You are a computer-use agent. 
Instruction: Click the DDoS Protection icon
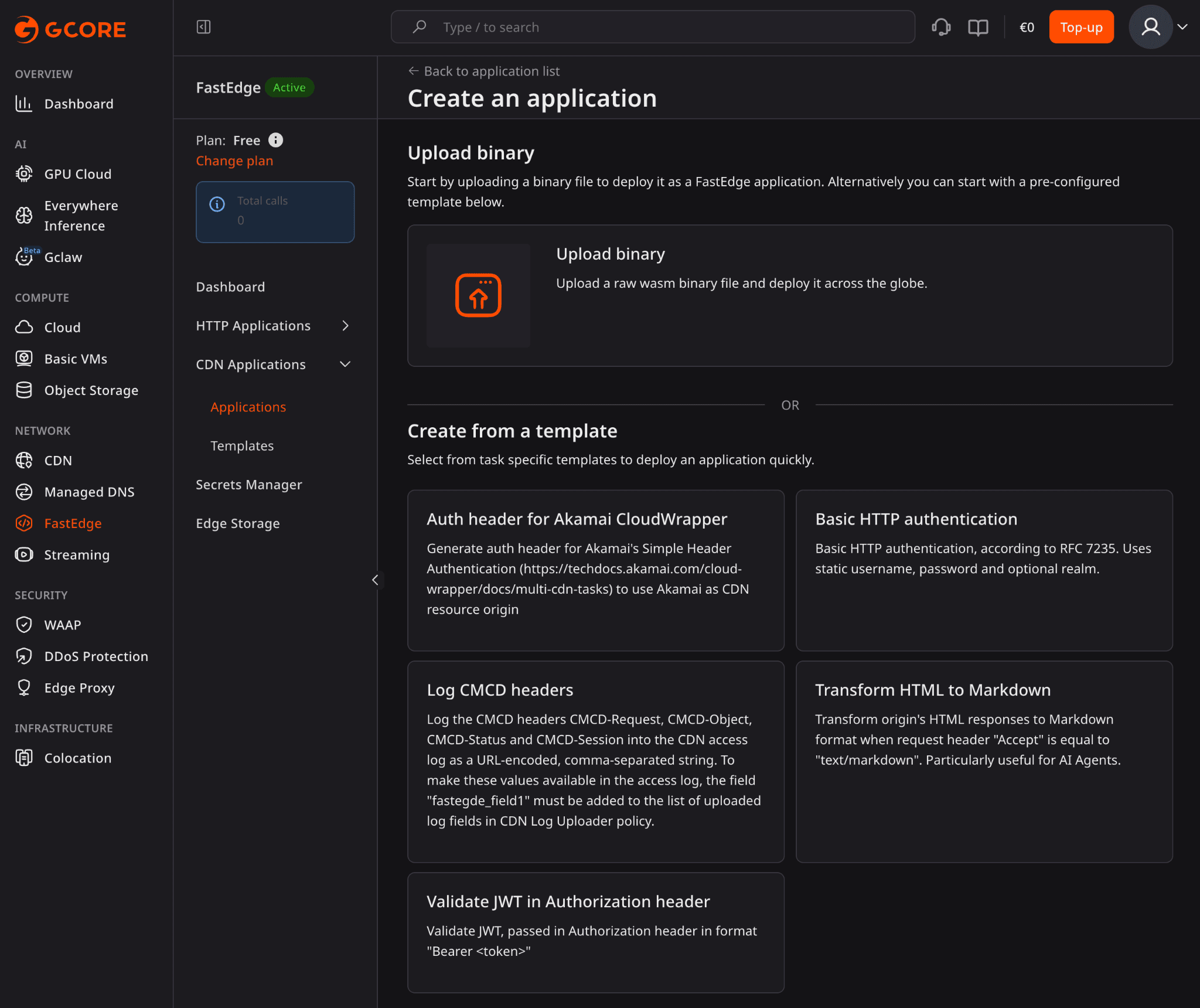(x=23, y=656)
